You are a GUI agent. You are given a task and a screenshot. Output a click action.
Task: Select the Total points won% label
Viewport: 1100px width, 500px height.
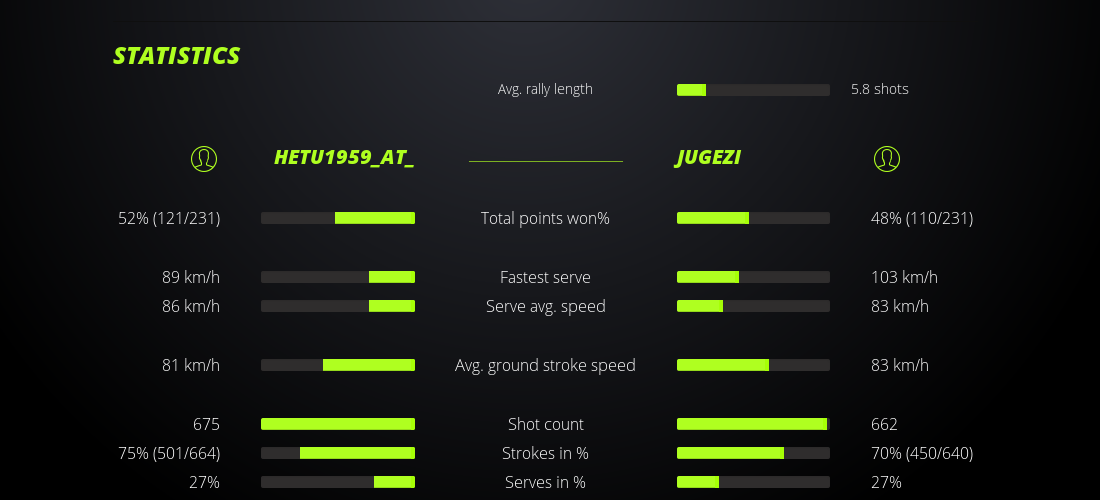tap(545, 218)
